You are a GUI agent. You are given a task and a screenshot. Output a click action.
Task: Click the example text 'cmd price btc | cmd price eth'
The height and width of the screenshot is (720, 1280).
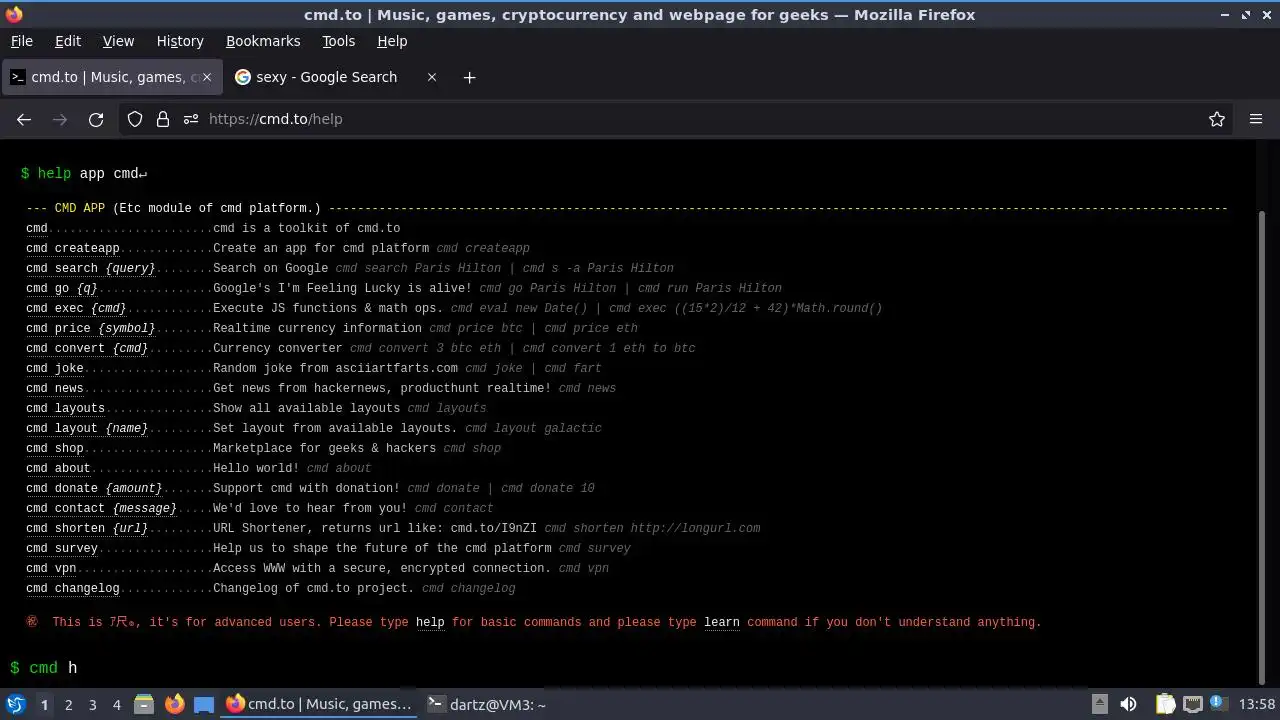533,328
